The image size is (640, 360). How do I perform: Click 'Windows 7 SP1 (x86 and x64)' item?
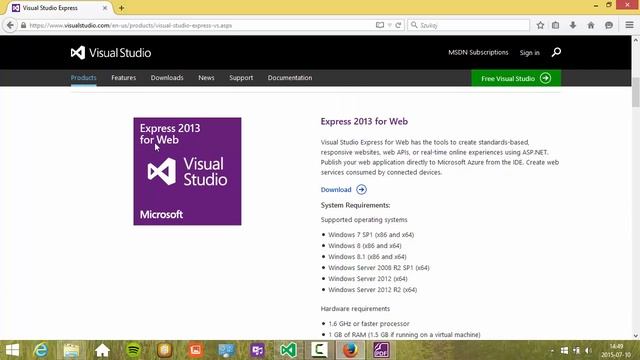click(371, 235)
